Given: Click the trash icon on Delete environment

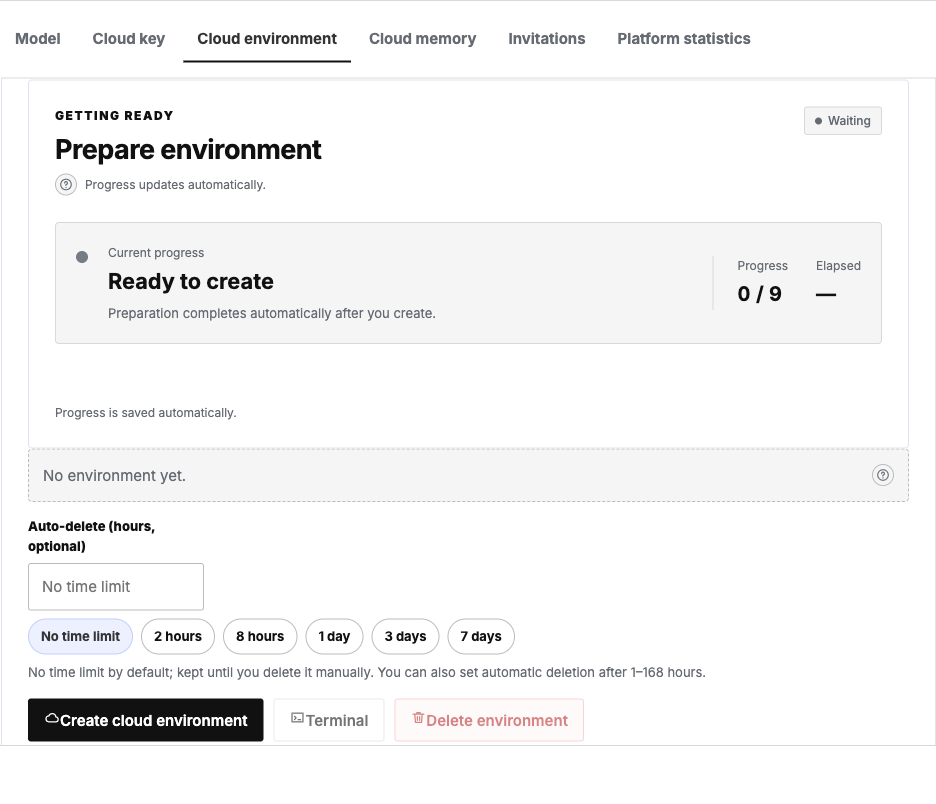Looking at the screenshot, I should point(418,717).
